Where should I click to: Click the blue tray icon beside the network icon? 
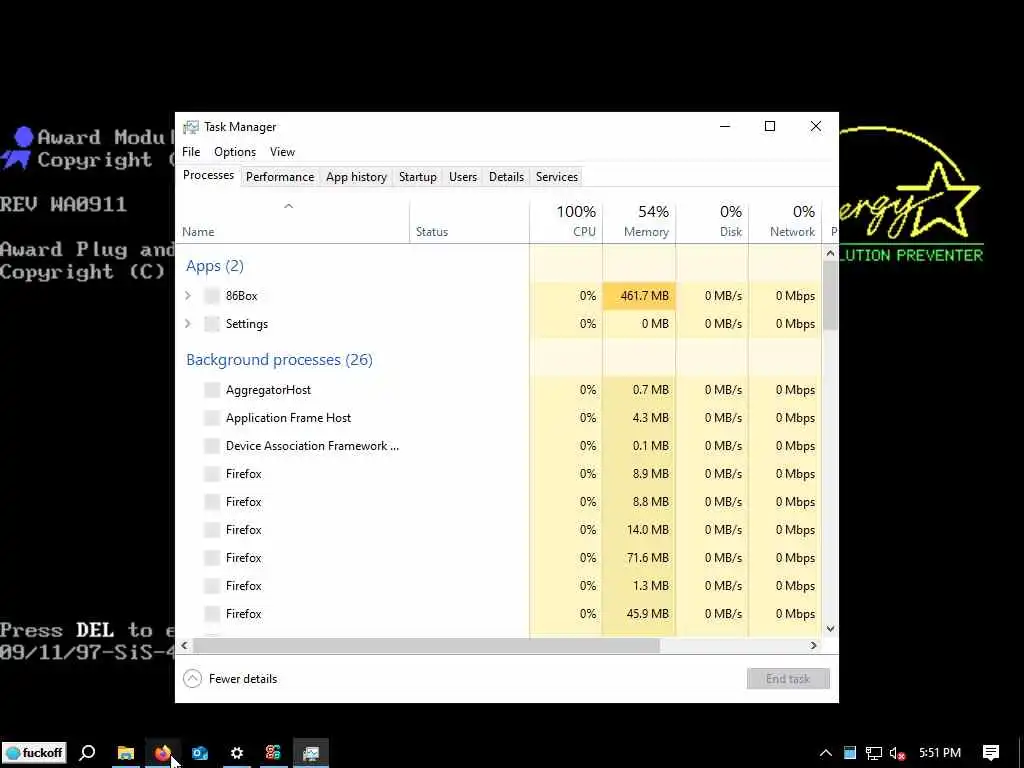click(850, 753)
